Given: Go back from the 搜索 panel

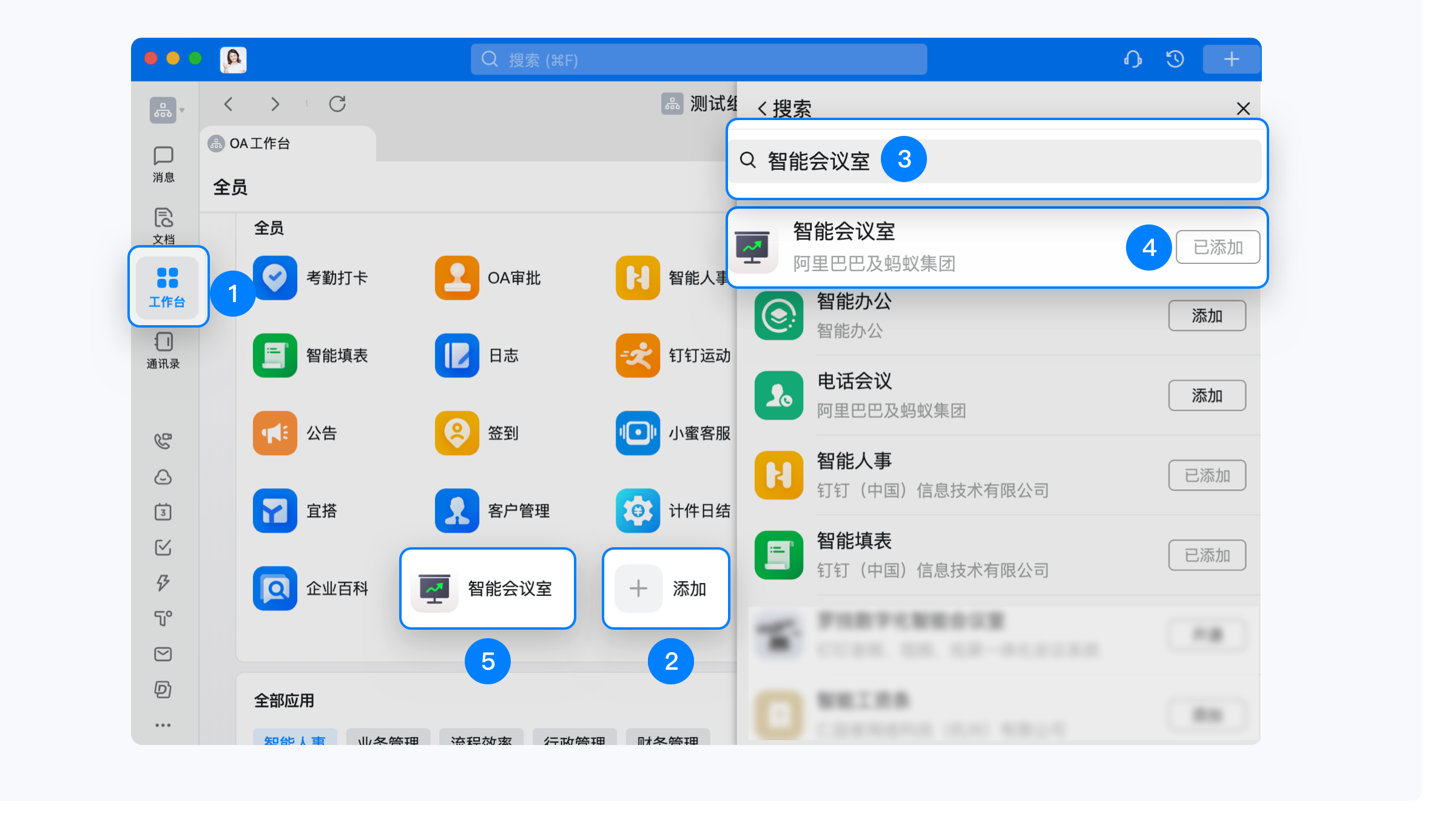Looking at the screenshot, I should 763,109.
